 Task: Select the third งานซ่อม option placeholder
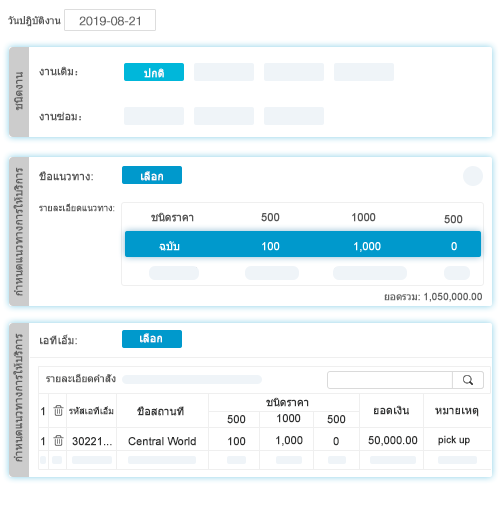click(294, 116)
